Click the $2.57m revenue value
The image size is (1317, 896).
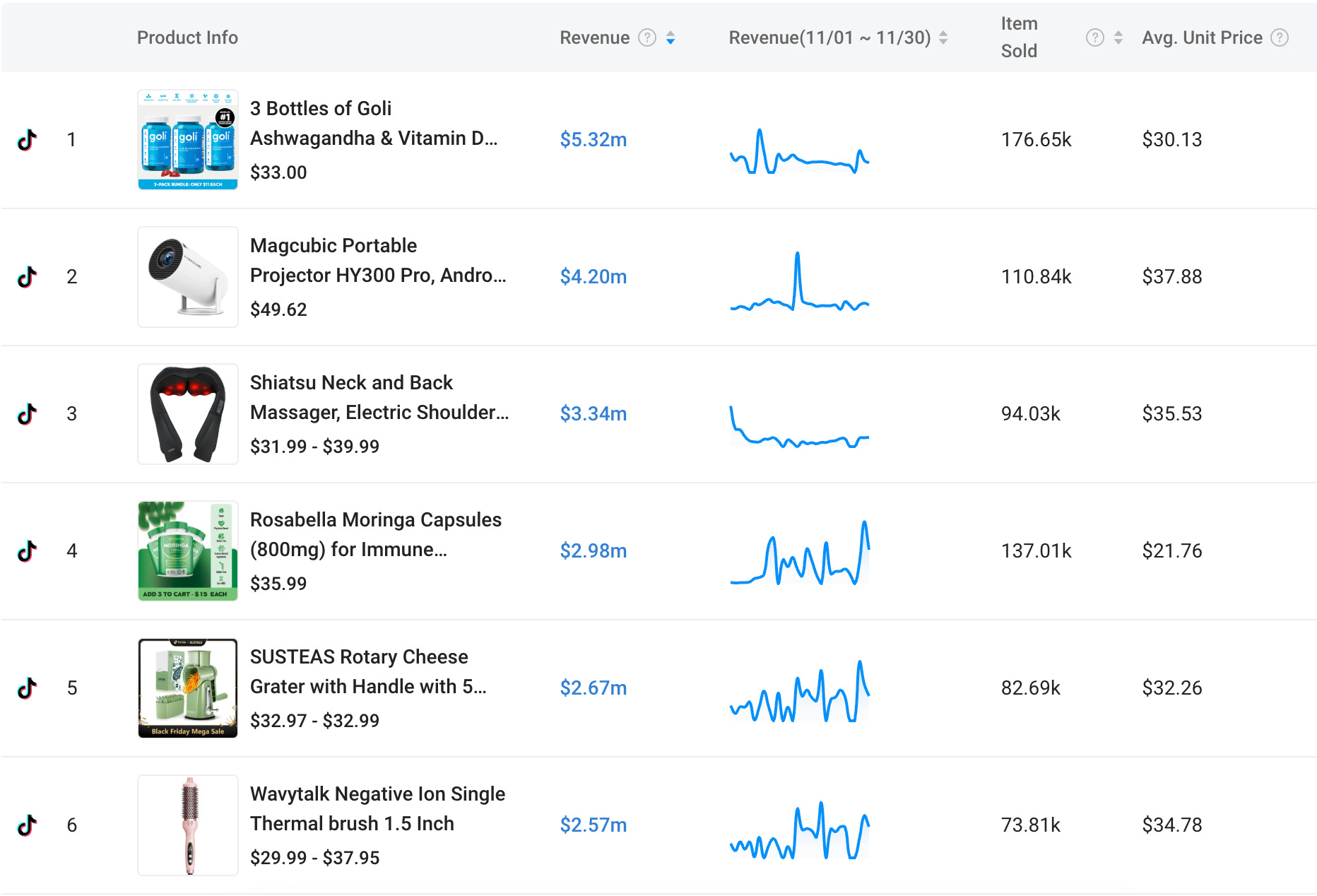[x=593, y=825]
